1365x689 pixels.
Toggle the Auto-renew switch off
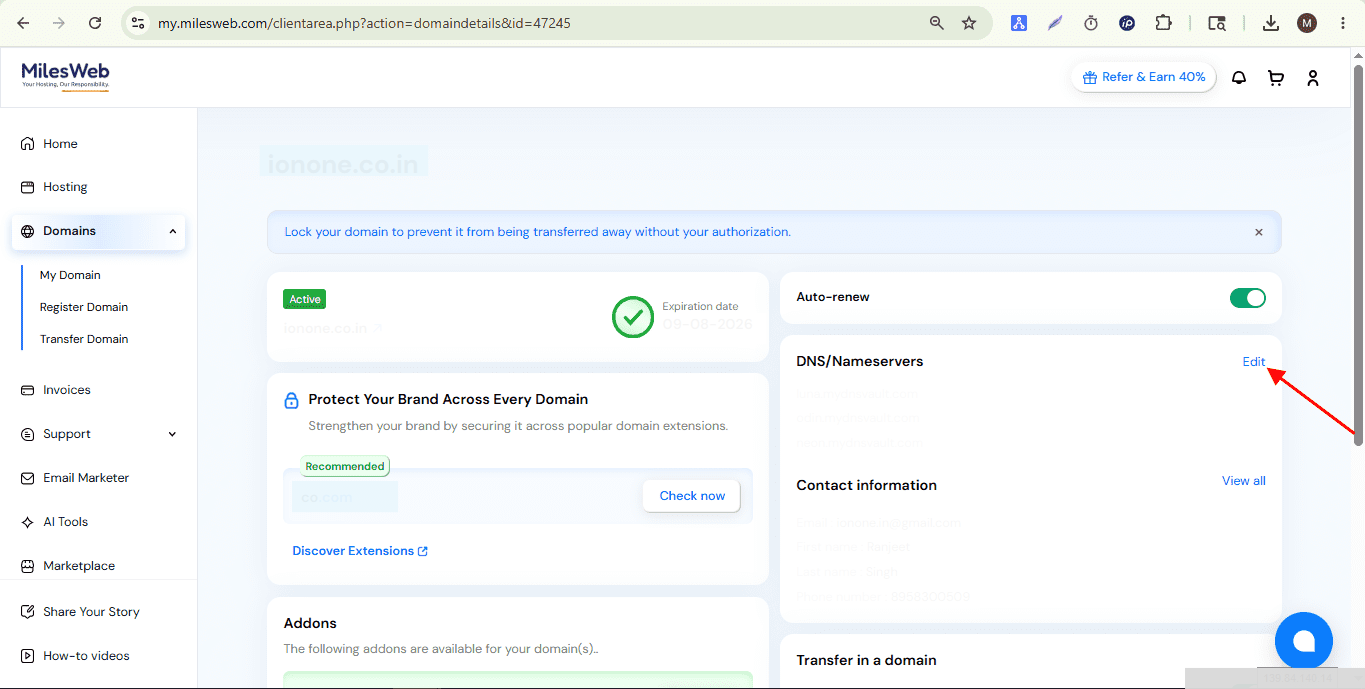[x=1248, y=298]
